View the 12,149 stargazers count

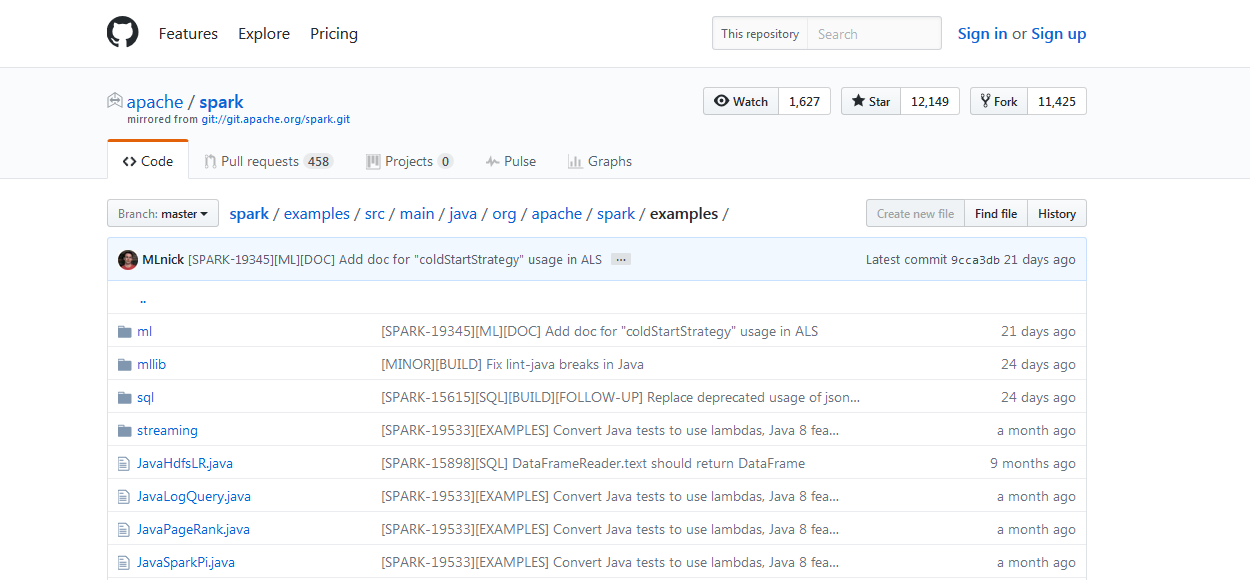[930, 101]
